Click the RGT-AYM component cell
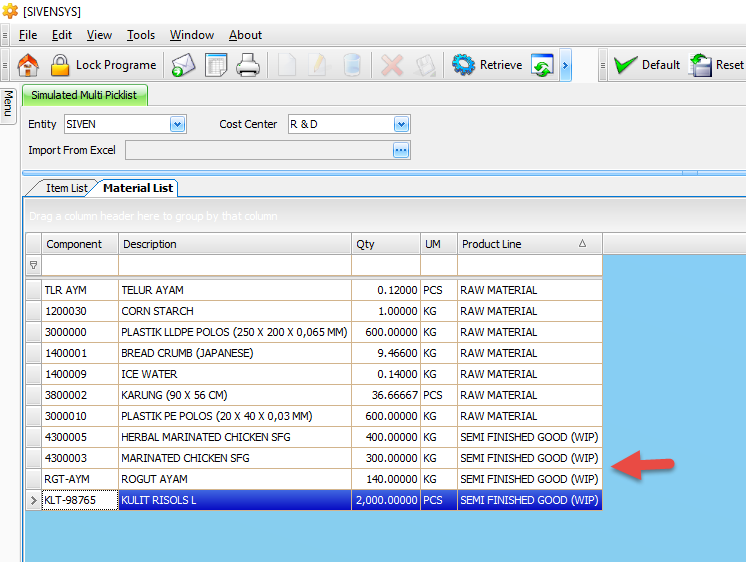 80,479
